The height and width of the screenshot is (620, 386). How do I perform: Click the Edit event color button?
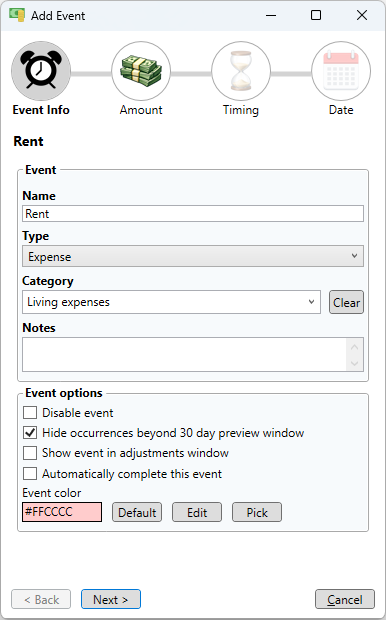tap(197, 512)
